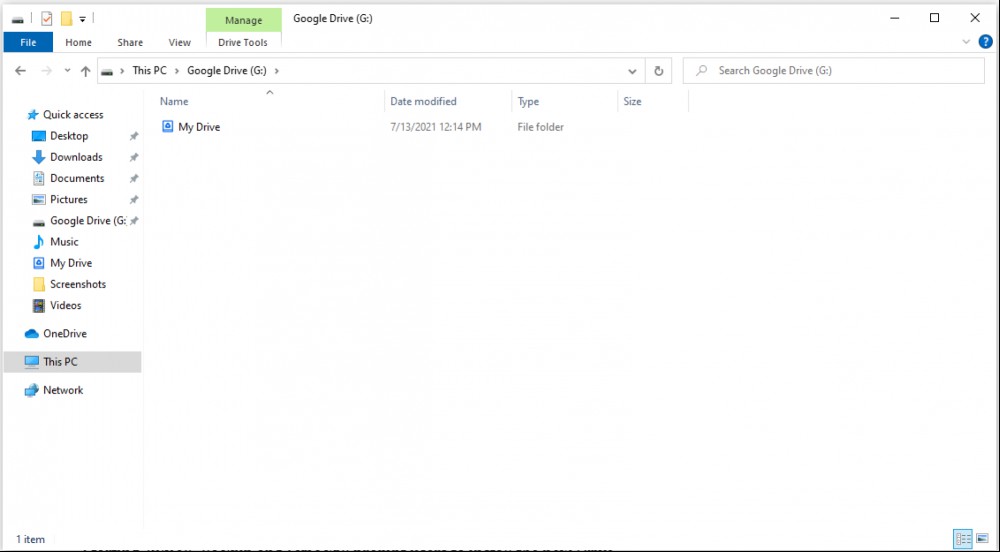Click the File folder type cell

(540, 127)
